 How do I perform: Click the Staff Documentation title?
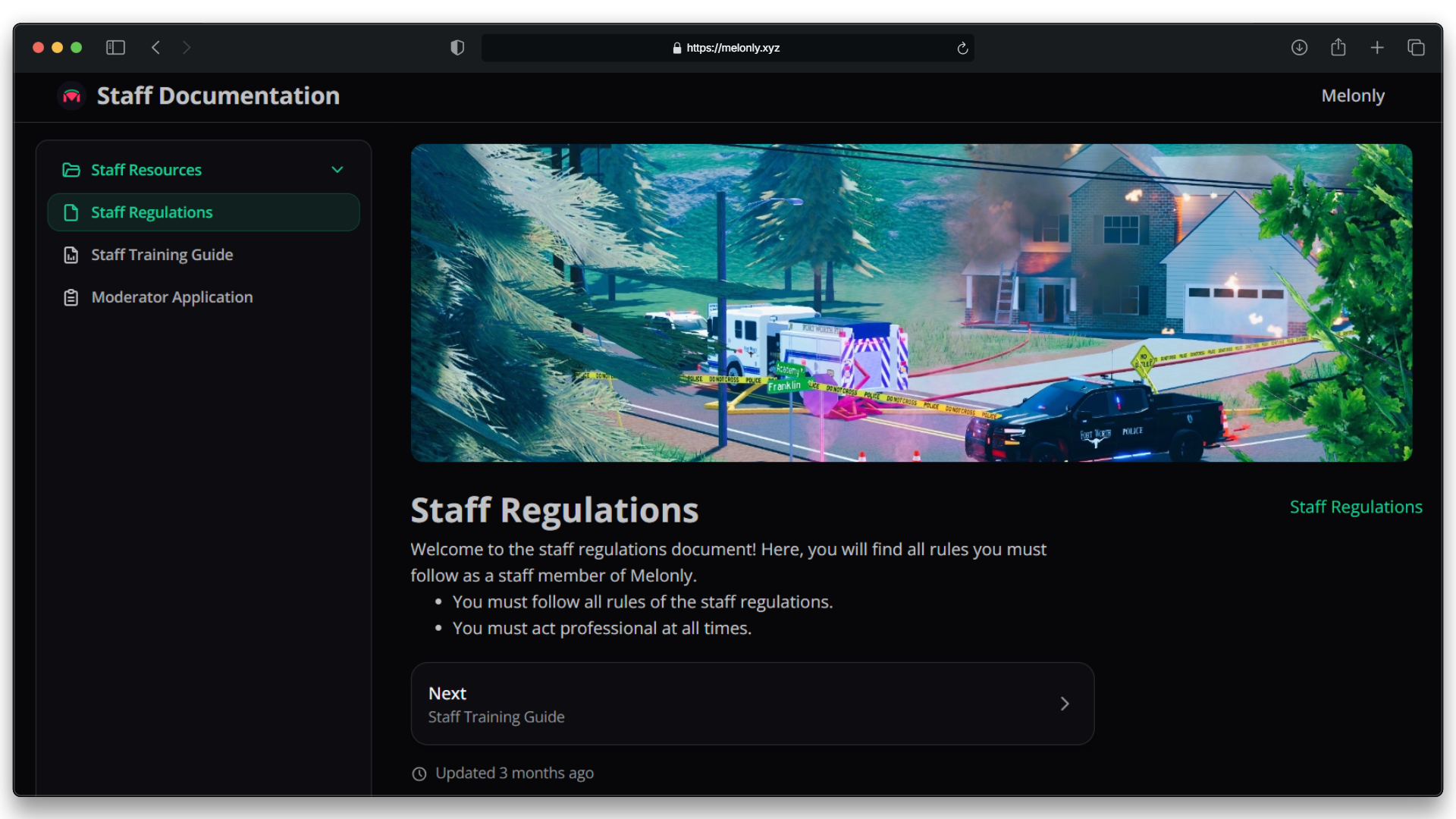point(218,96)
